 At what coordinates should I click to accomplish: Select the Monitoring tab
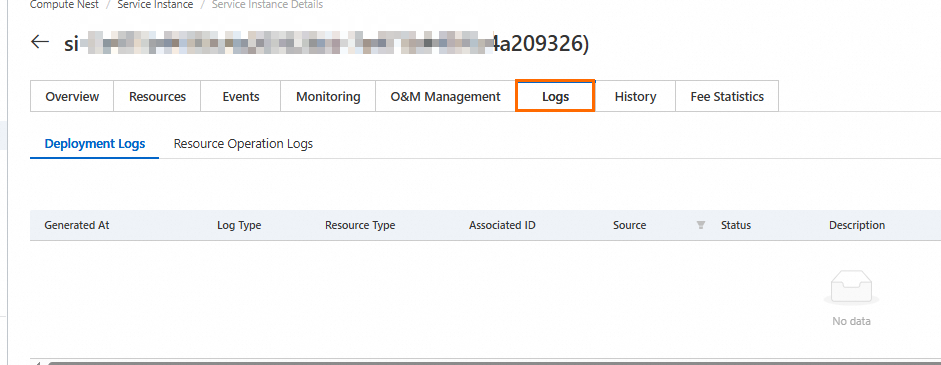pos(328,97)
